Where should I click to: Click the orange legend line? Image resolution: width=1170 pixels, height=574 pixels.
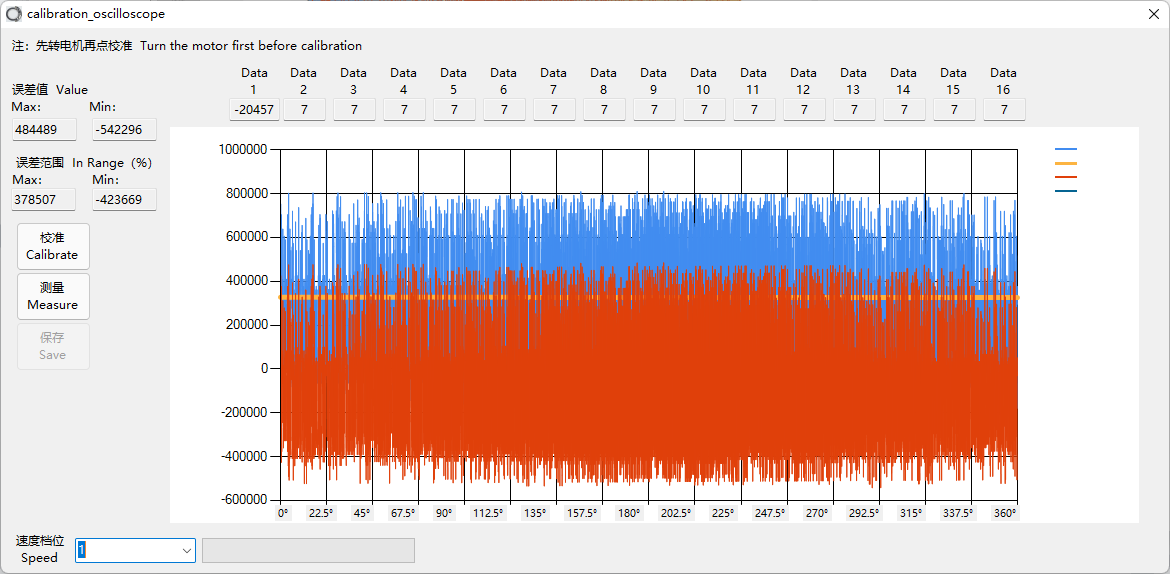click(x=1066, y=163)
